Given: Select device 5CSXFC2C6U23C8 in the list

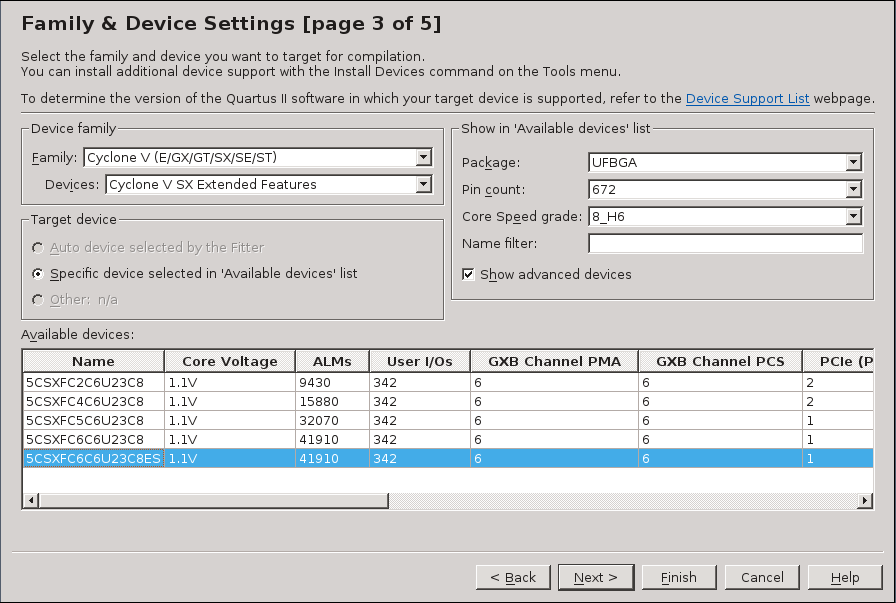Looking at the screenshot, I should click(x=85, y=382).
